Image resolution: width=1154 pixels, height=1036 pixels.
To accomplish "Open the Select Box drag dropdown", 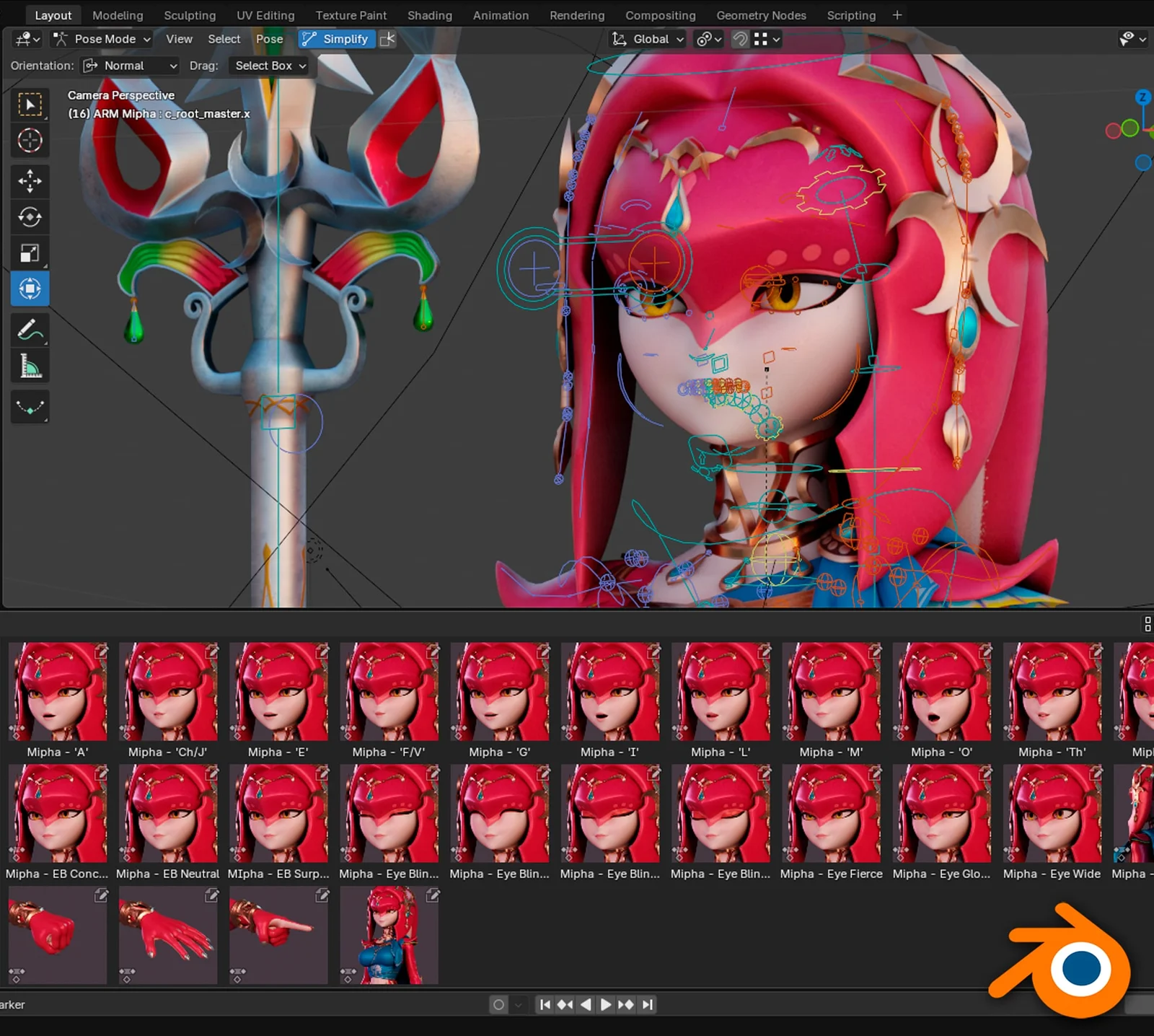I will 268,66.
